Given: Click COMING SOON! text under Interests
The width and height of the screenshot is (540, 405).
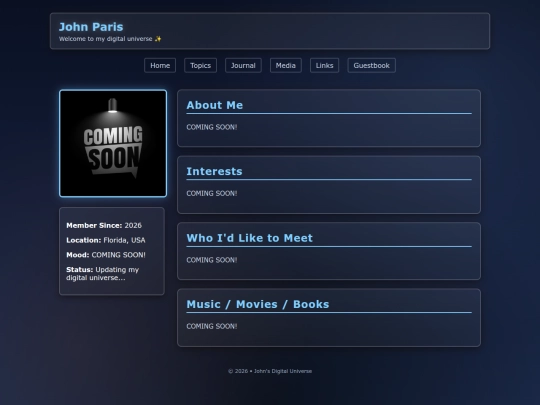Looking at the screenshot, I should [x=212, y=194].
